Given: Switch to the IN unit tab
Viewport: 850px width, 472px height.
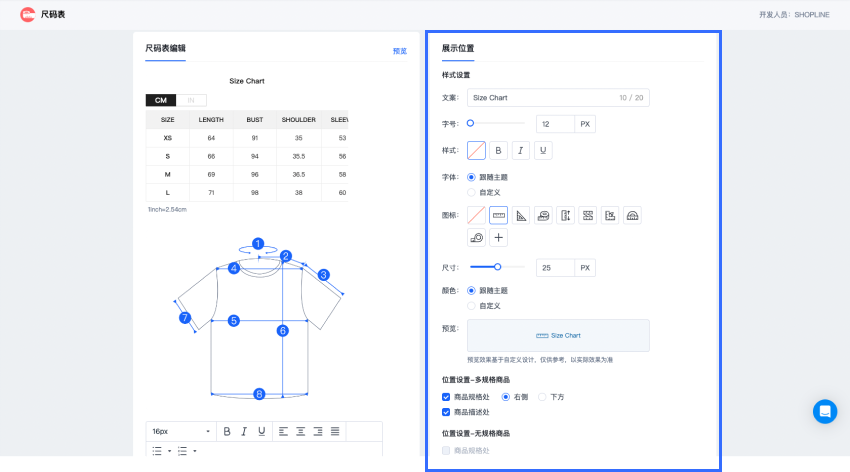Looking at the screenshot, I should (191, 100).
